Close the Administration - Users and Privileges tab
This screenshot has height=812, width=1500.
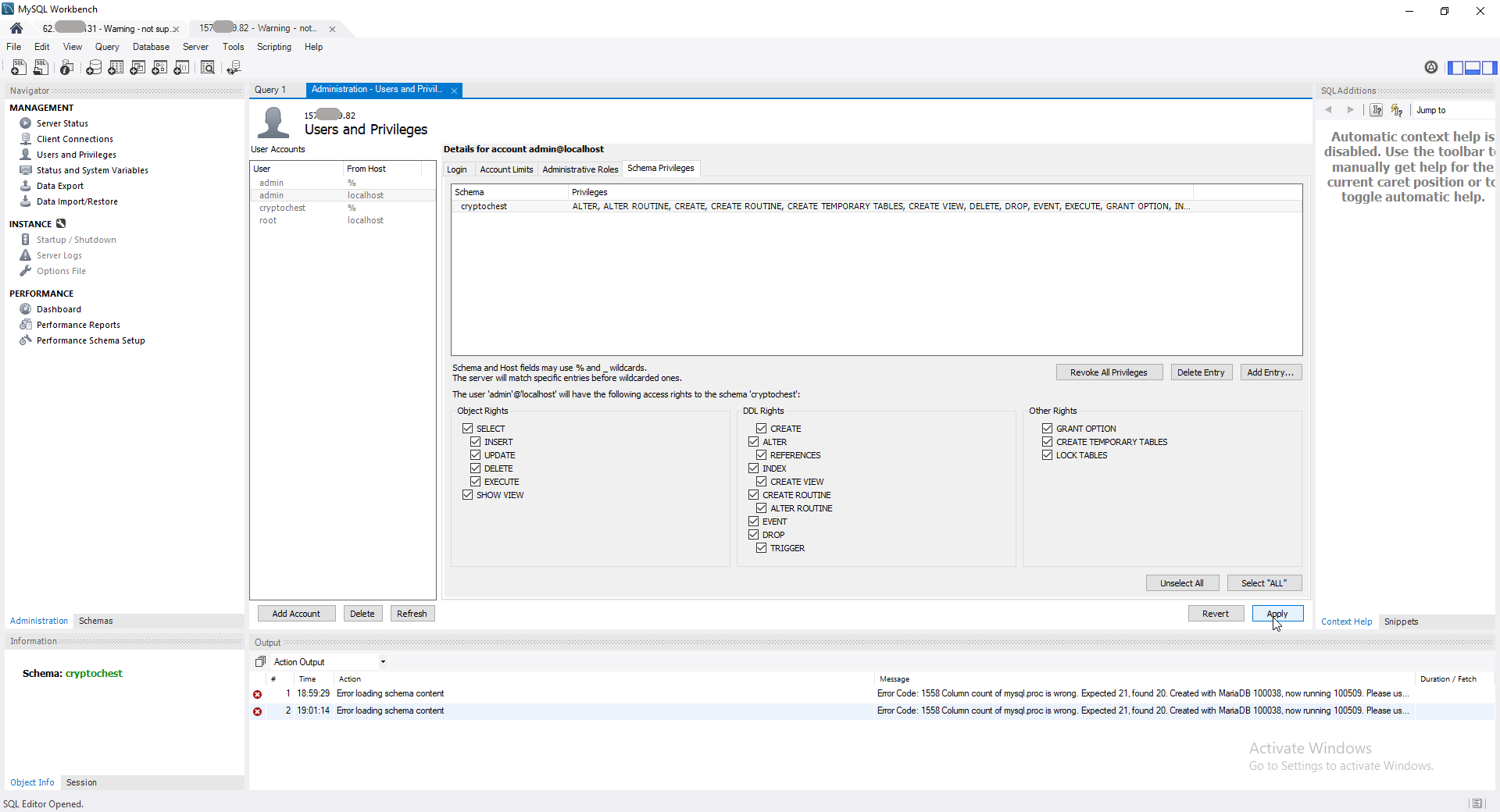point(454,91)
